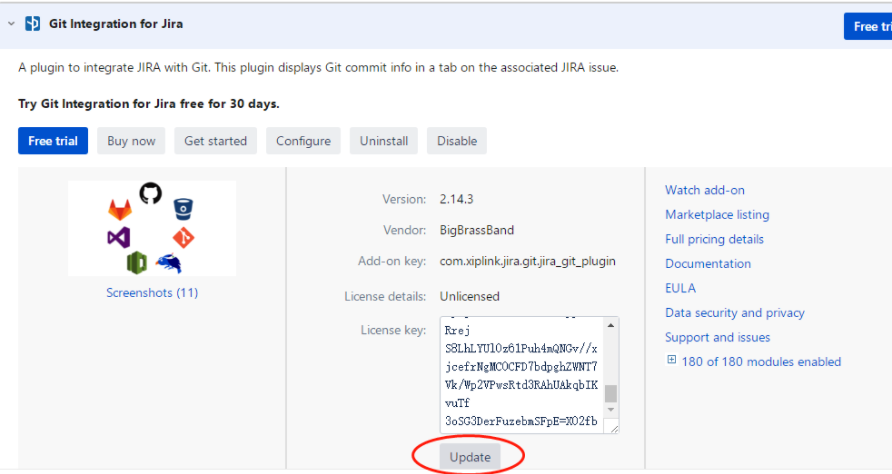Uninstall the add-on

click(x=383, y=141)
